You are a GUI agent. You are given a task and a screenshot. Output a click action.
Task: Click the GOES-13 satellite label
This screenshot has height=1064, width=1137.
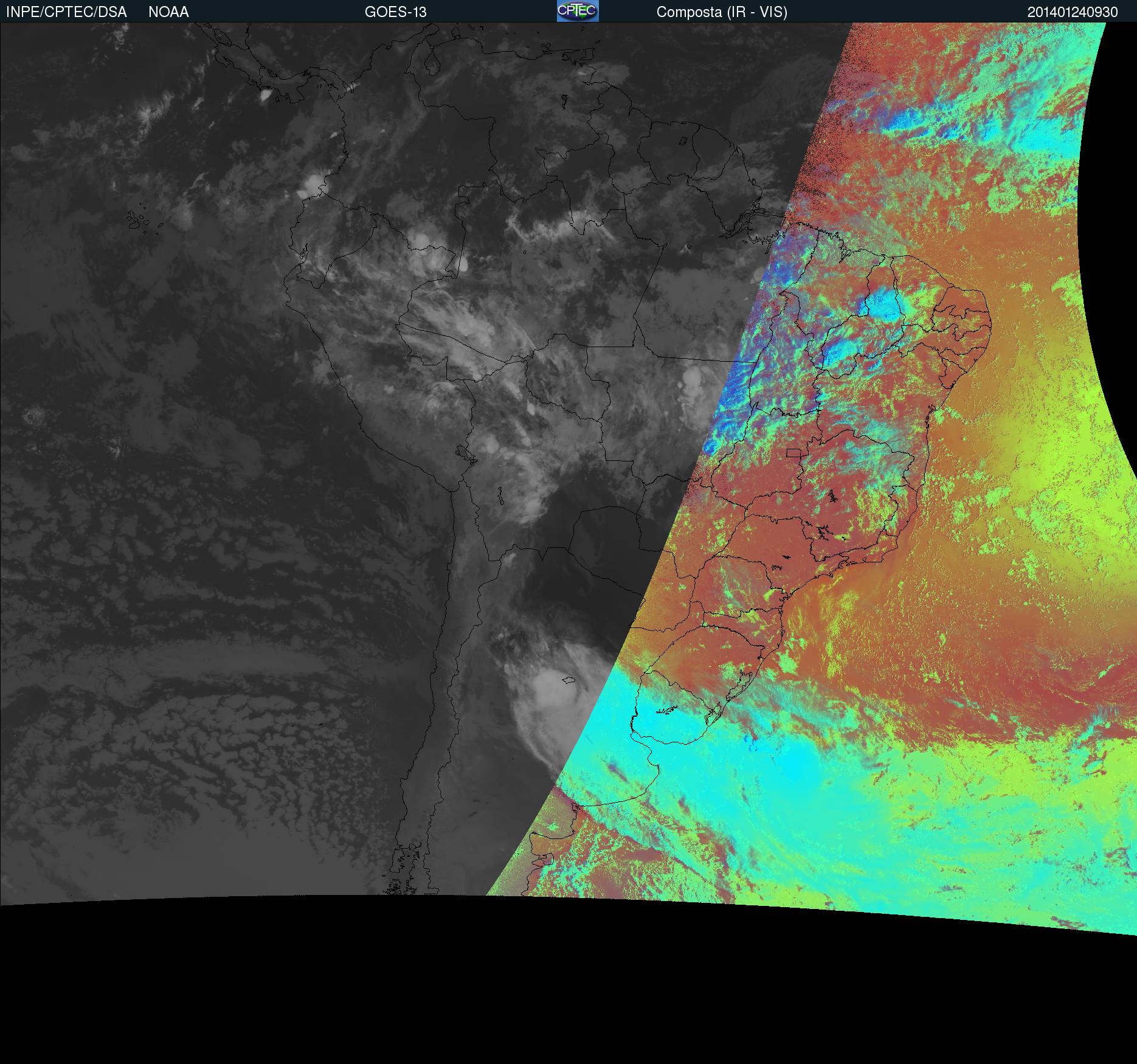tap(395, 12)
